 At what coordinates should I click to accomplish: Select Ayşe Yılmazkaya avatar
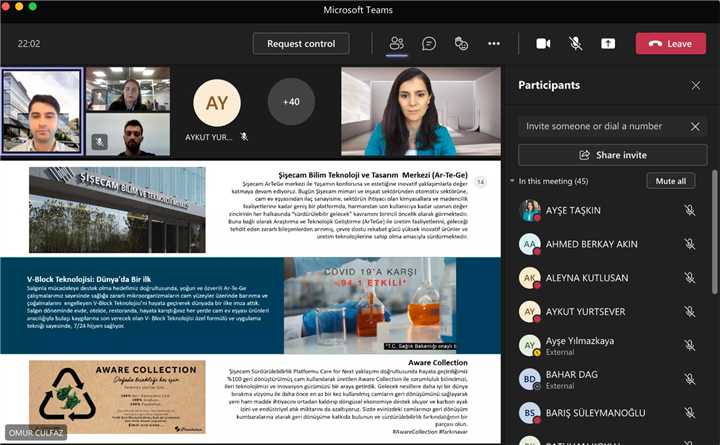(529, 345)
